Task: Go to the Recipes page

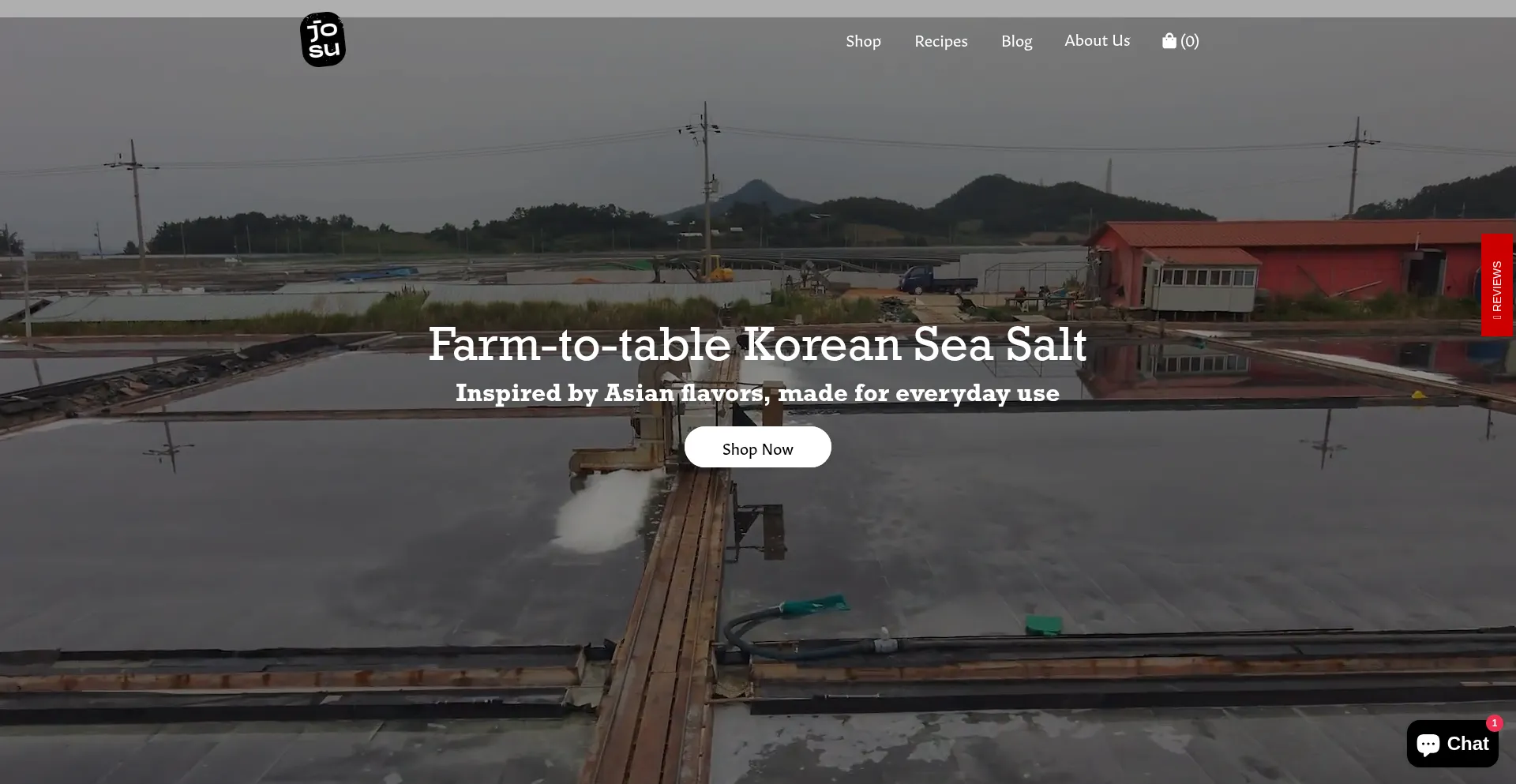Action: point(941,41)
